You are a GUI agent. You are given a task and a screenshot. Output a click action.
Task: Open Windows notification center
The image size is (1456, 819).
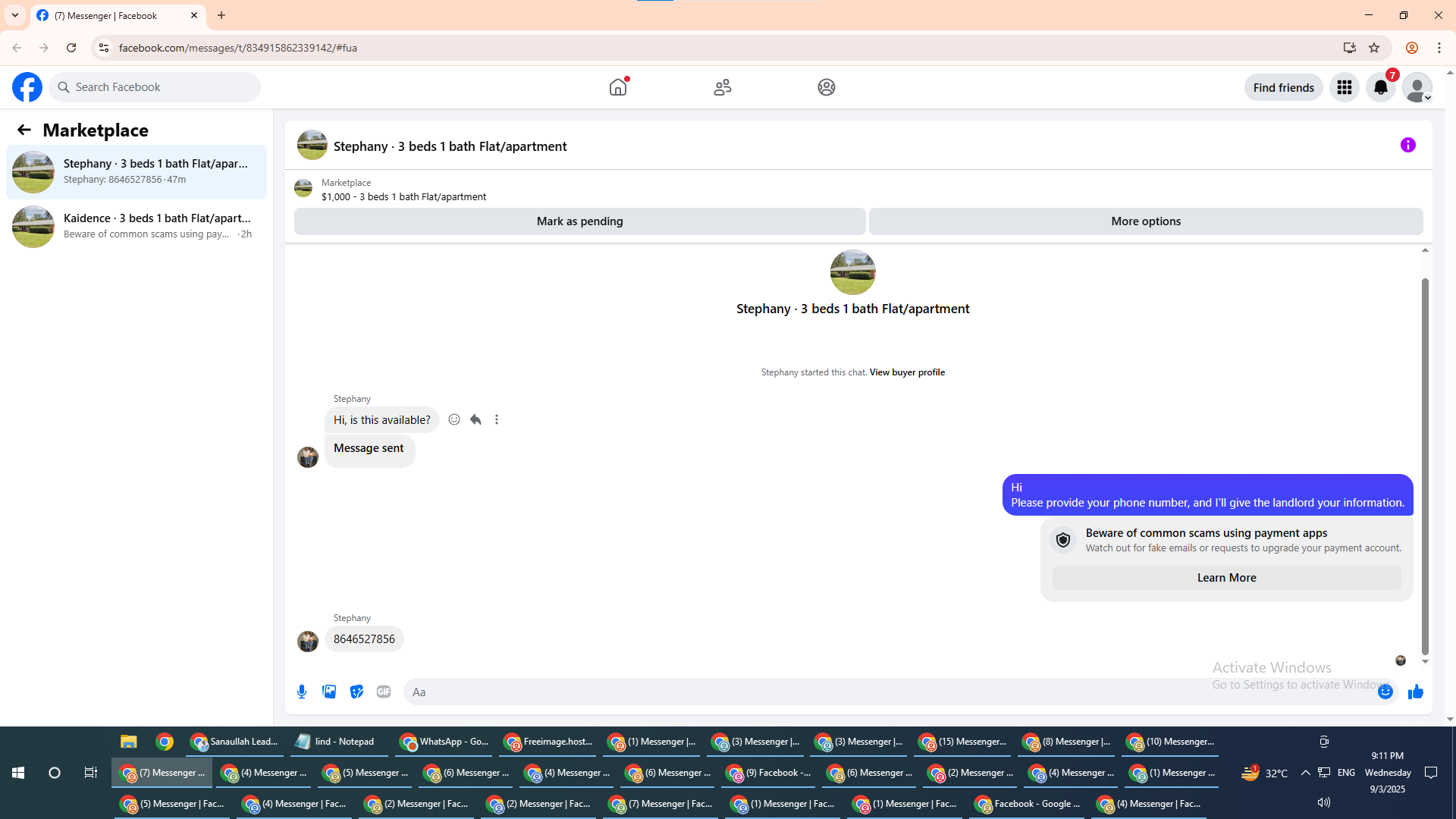[1431, 773]
